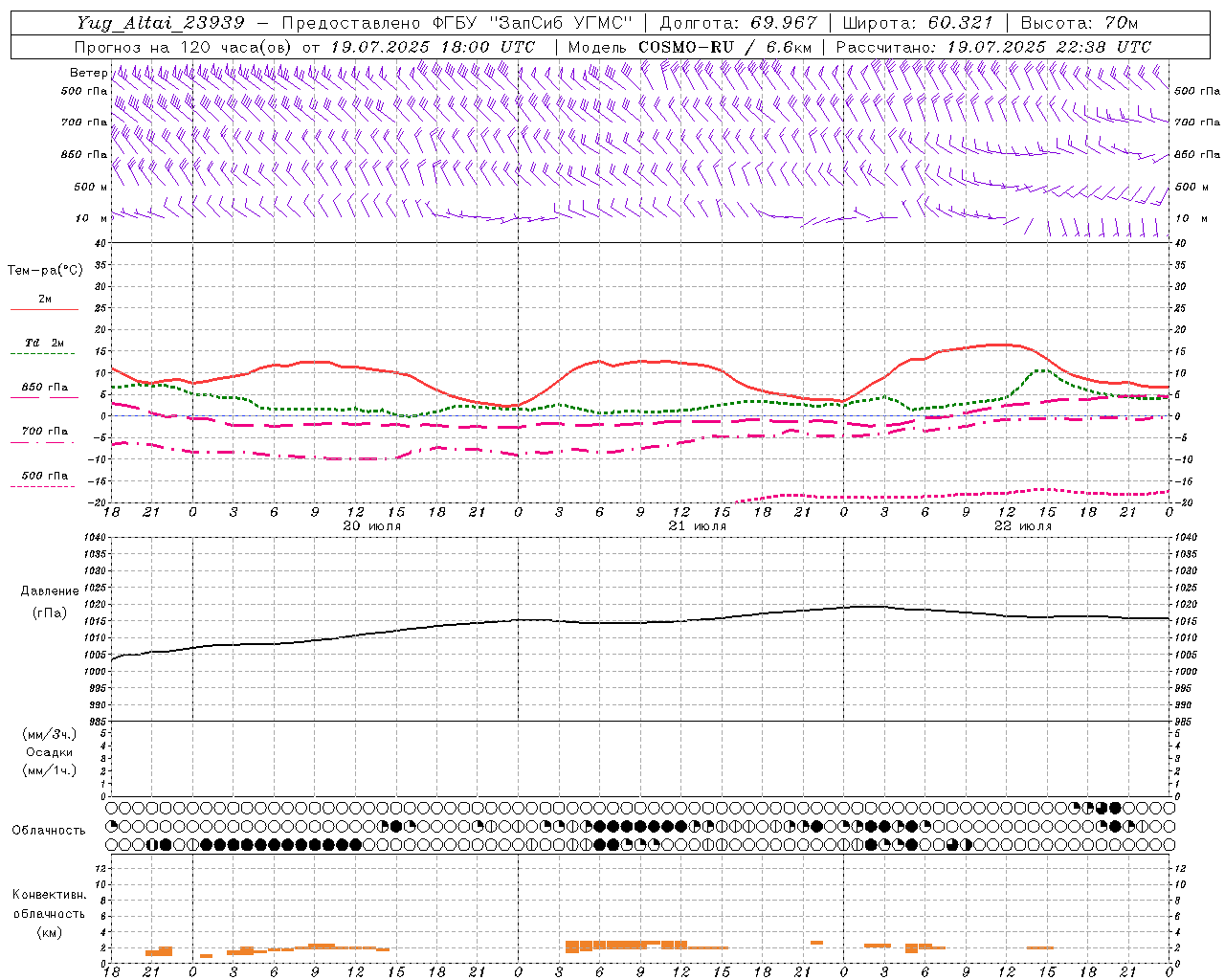Click the Осадки panel label
Image resolution: width=1225 pixels, height=980 pixels.
[49, 752]
